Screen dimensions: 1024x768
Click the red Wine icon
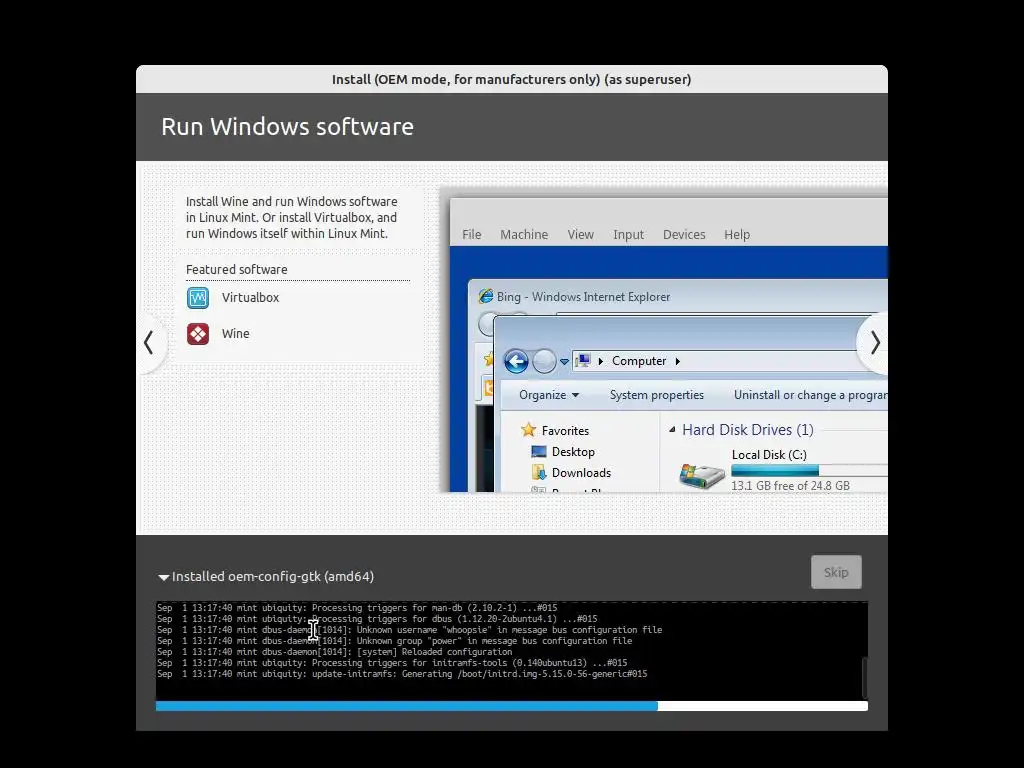[198, 334]
